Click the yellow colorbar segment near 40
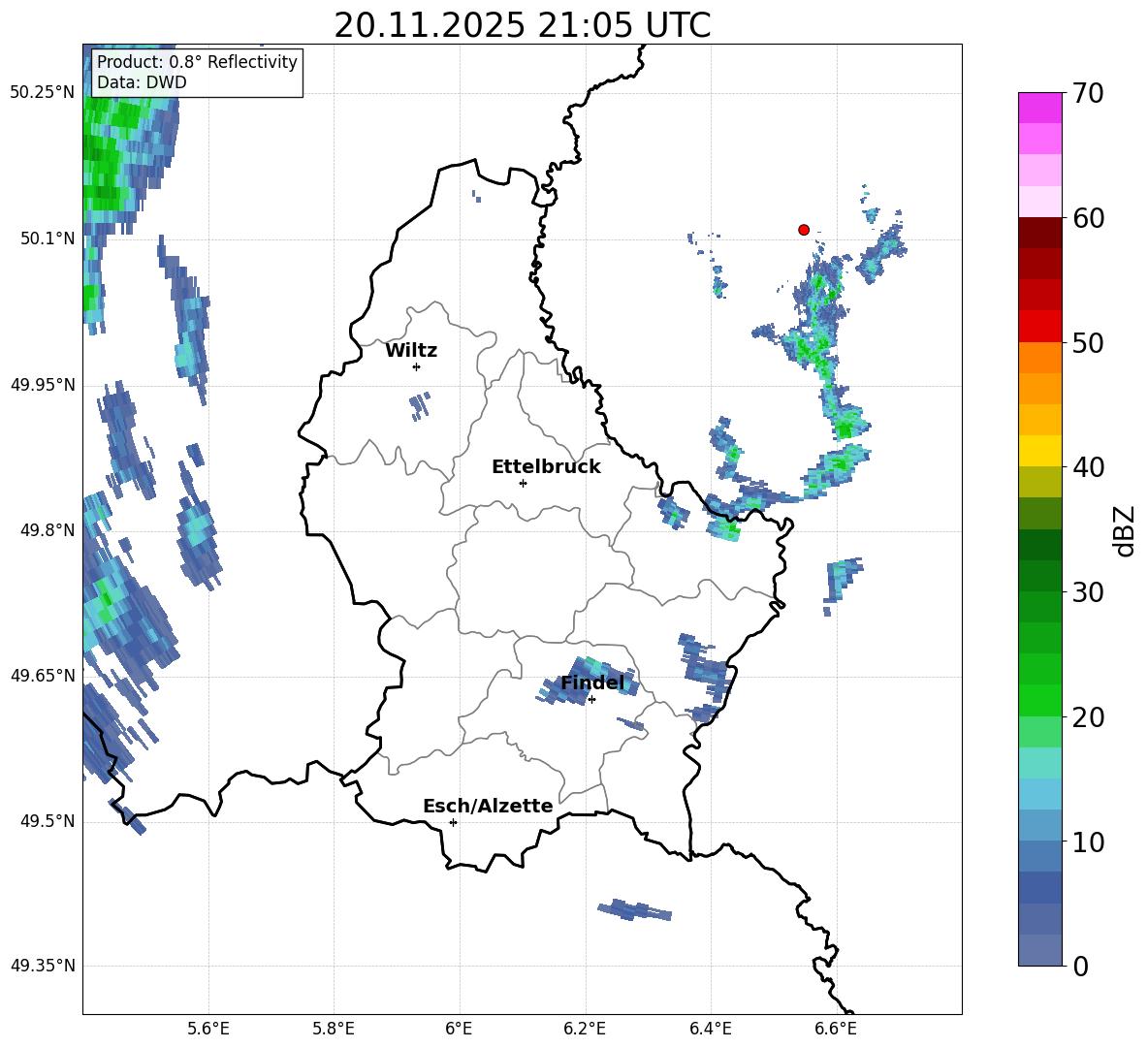Screen dimensions: 1148x1048 click(1039, 451)
